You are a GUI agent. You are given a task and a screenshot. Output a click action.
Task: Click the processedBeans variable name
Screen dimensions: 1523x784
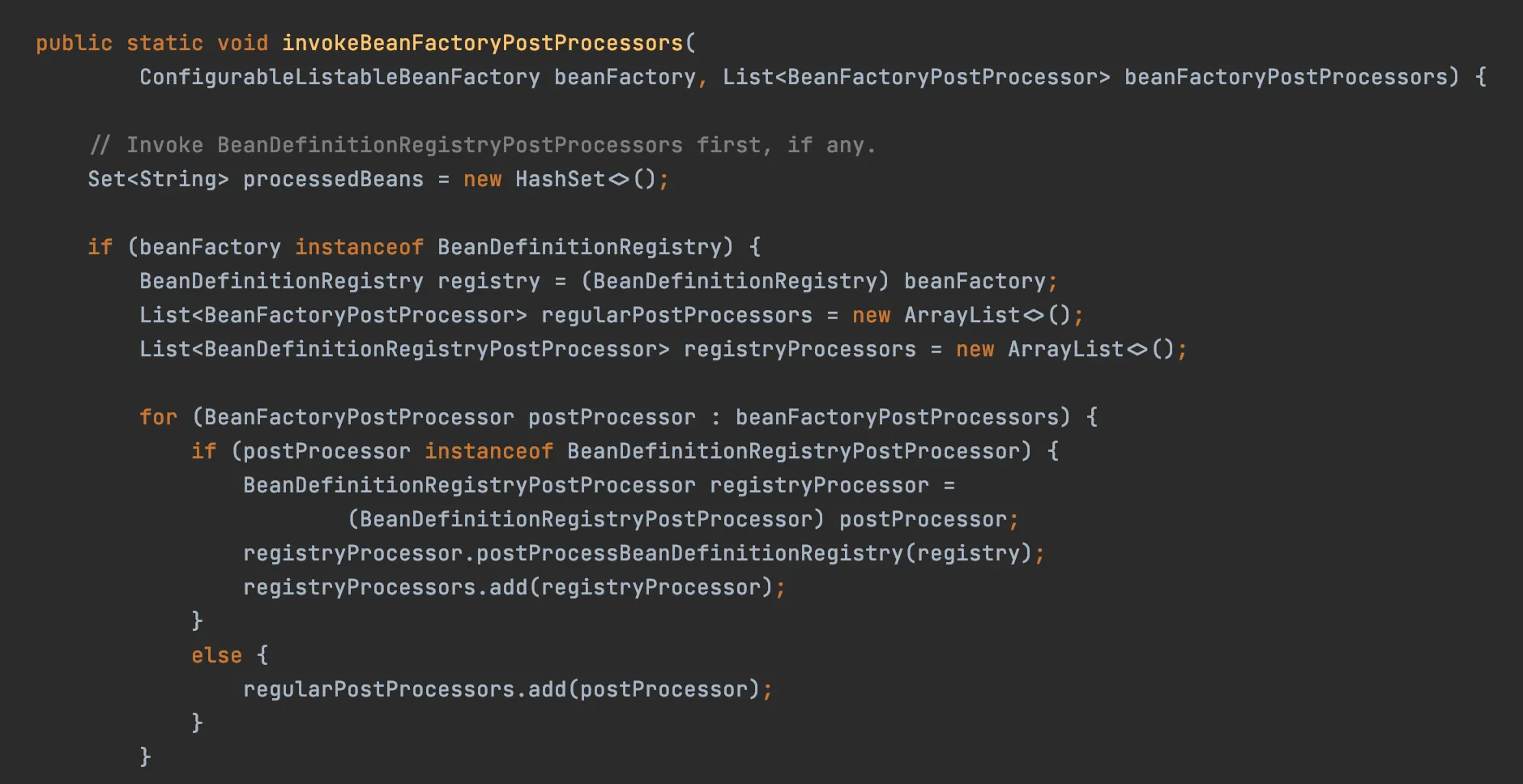click(x=333, y=179)
